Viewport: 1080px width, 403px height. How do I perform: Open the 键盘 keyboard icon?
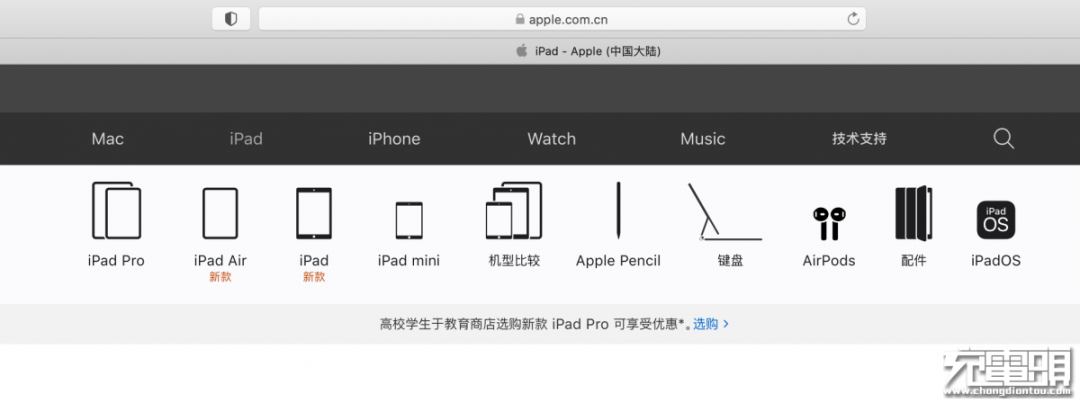coord(725,212)
